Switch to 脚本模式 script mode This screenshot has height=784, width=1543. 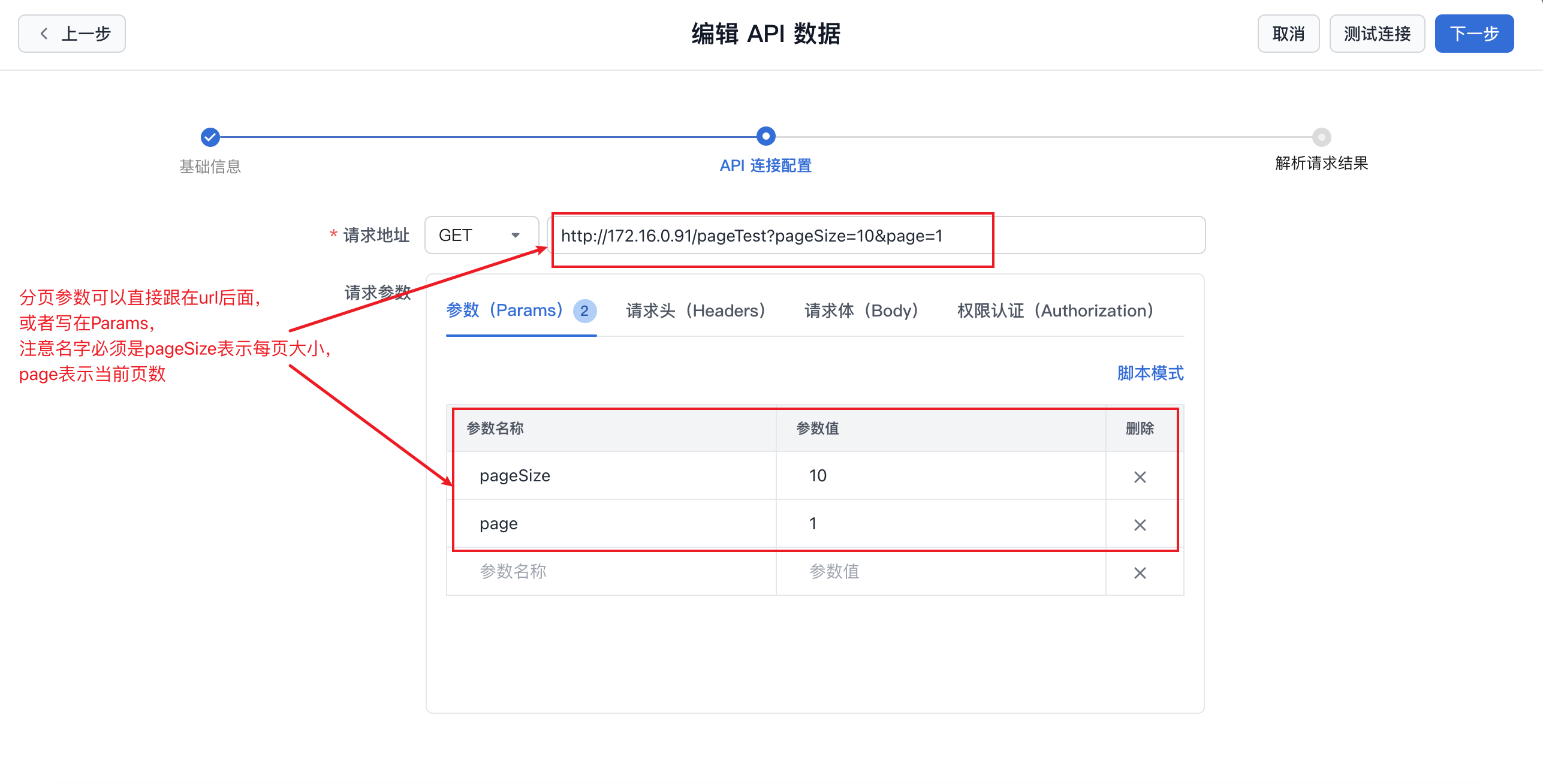click(x=1150, y=373)
